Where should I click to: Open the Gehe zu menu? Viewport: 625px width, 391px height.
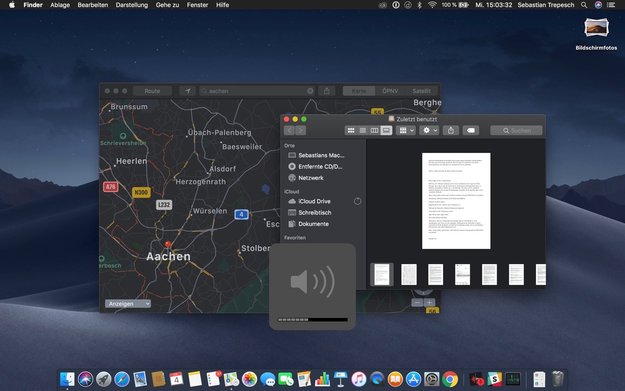(x=167, y=5)
